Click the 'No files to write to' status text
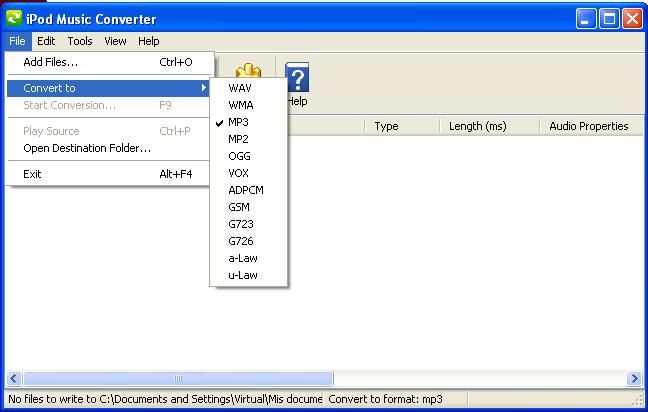This screenshot has height=412, width=648. tap(165, 399)
